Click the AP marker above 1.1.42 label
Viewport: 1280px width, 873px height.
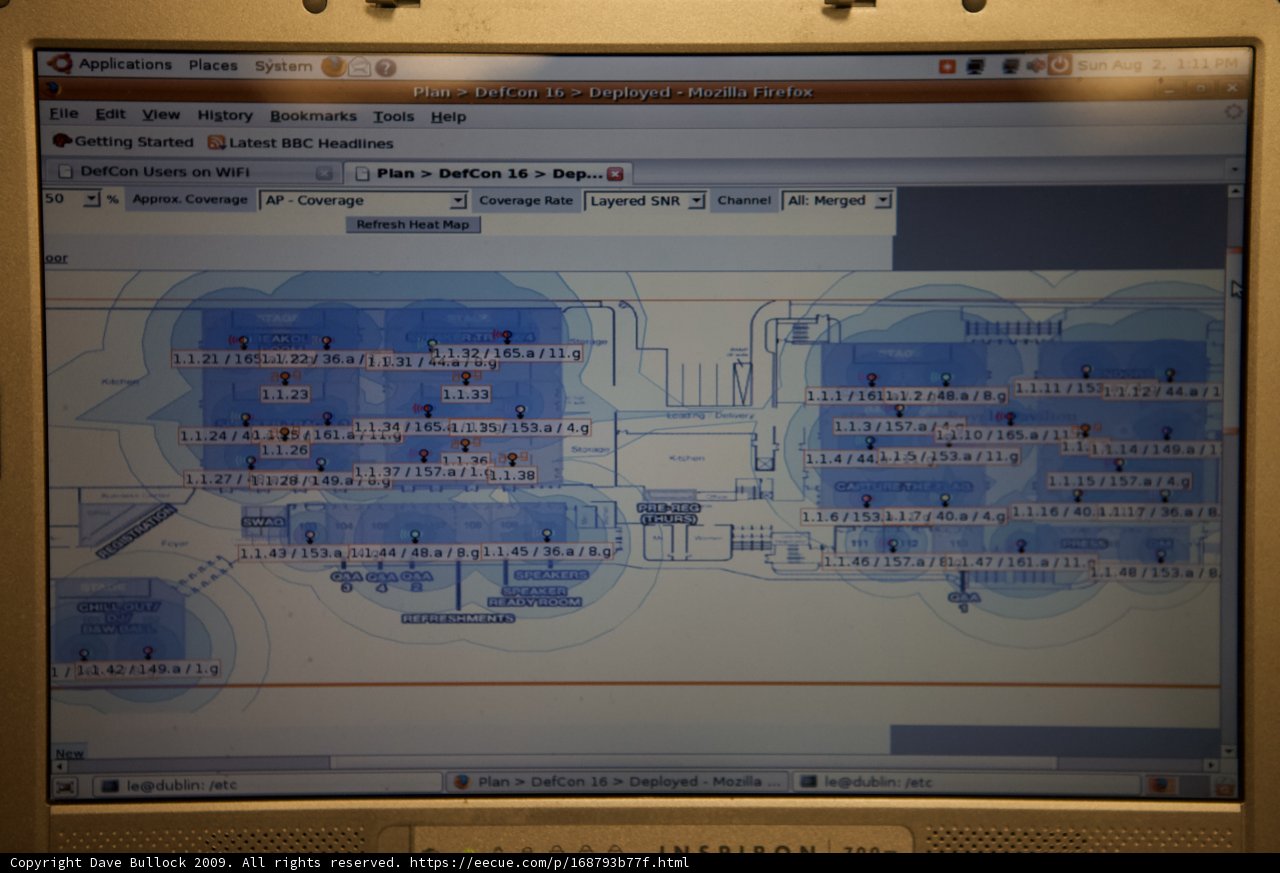tap(147, 653)
